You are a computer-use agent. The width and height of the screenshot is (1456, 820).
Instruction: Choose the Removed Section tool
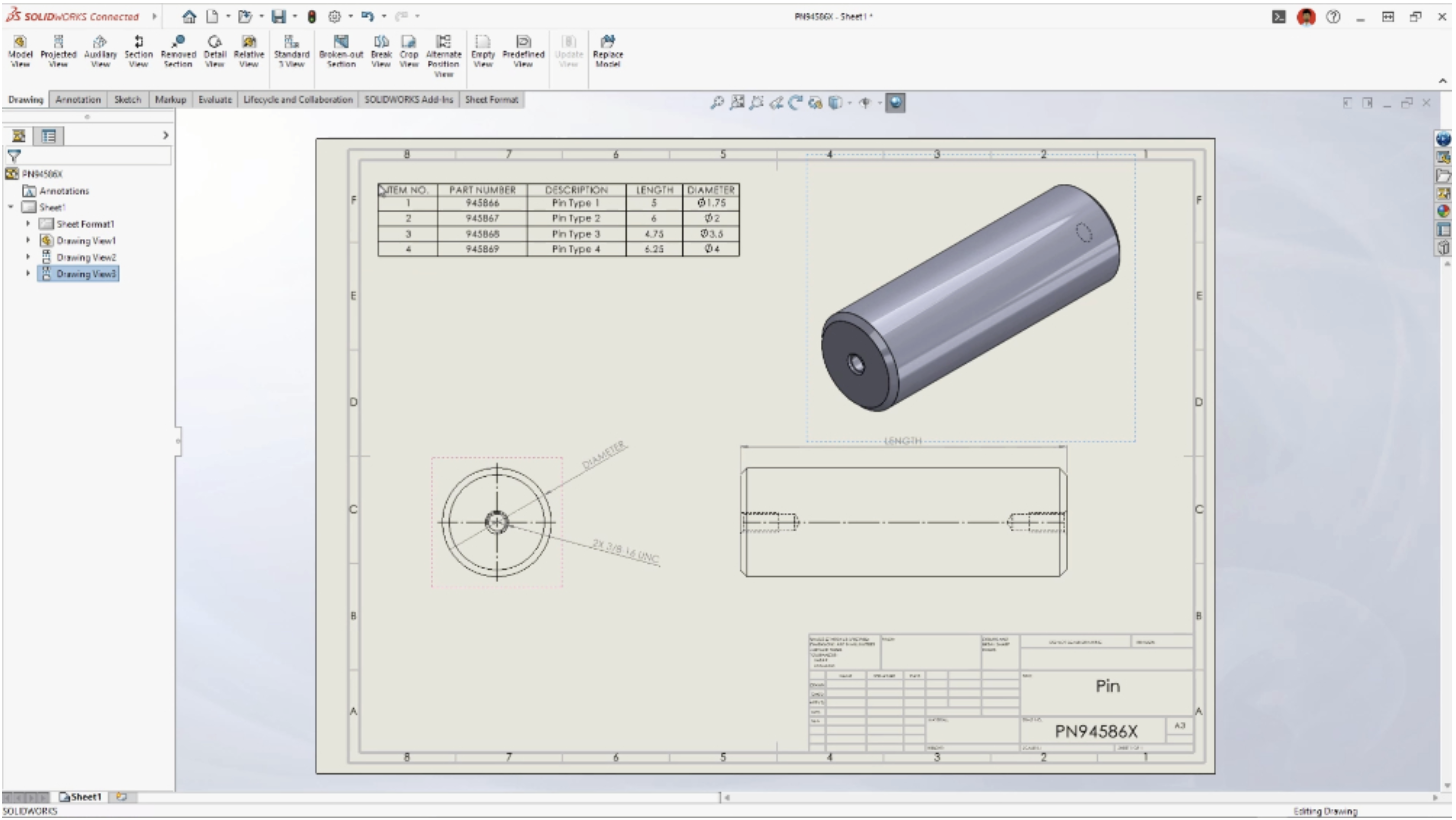click(178, 52)
